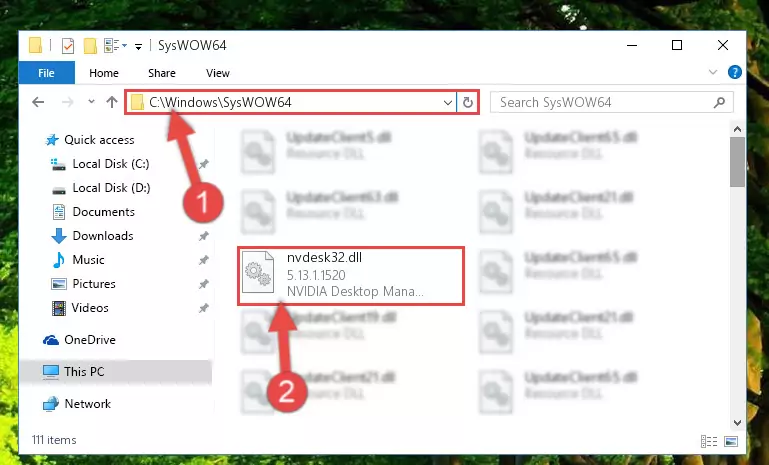Viewport: 769px width, 465px height.
Task: Open the address bar history dropdown
Action: pyautogui.click(x=447, y=103)
